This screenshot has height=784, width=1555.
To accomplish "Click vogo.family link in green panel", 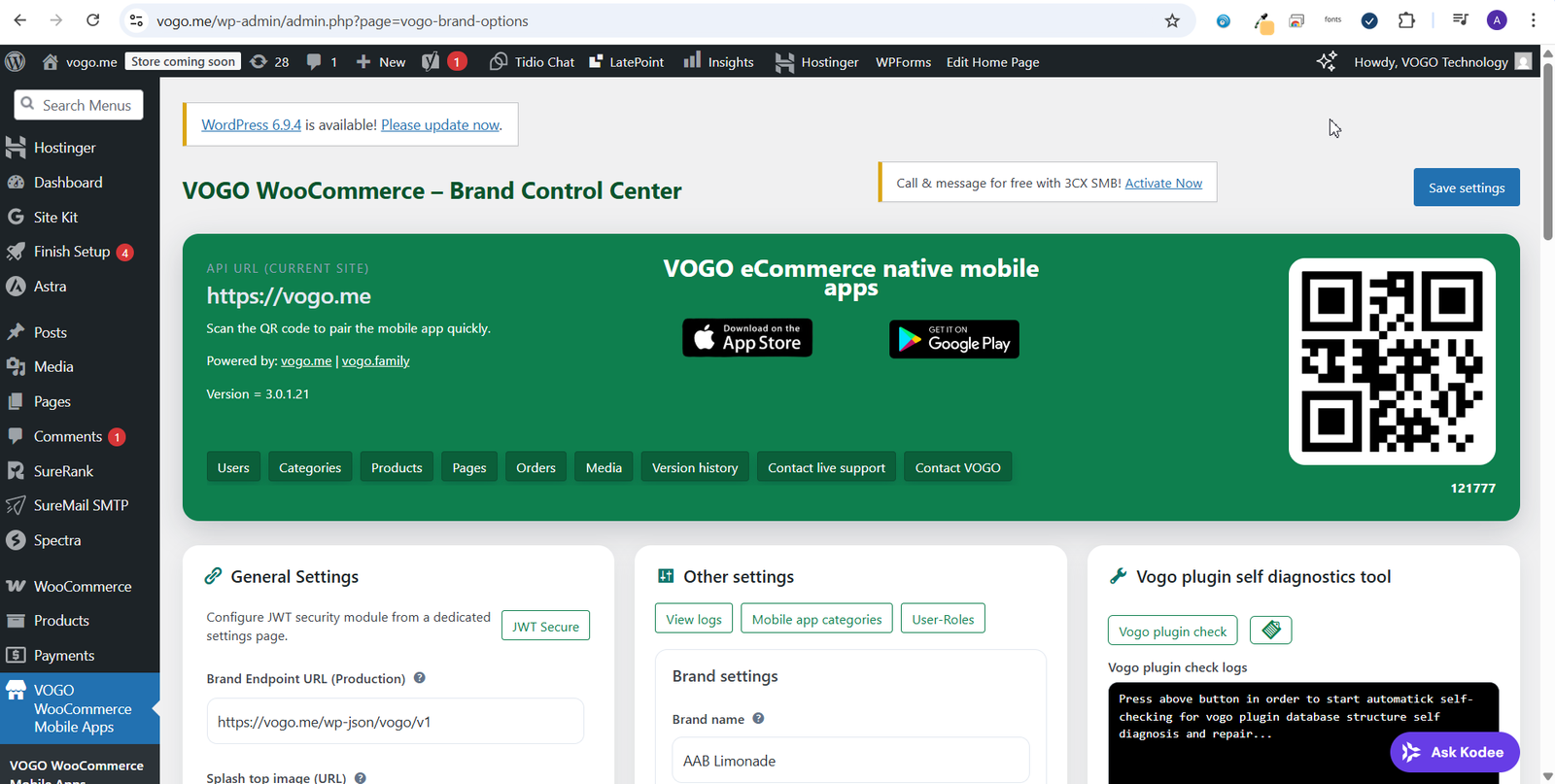I will [x=375, y=360].
